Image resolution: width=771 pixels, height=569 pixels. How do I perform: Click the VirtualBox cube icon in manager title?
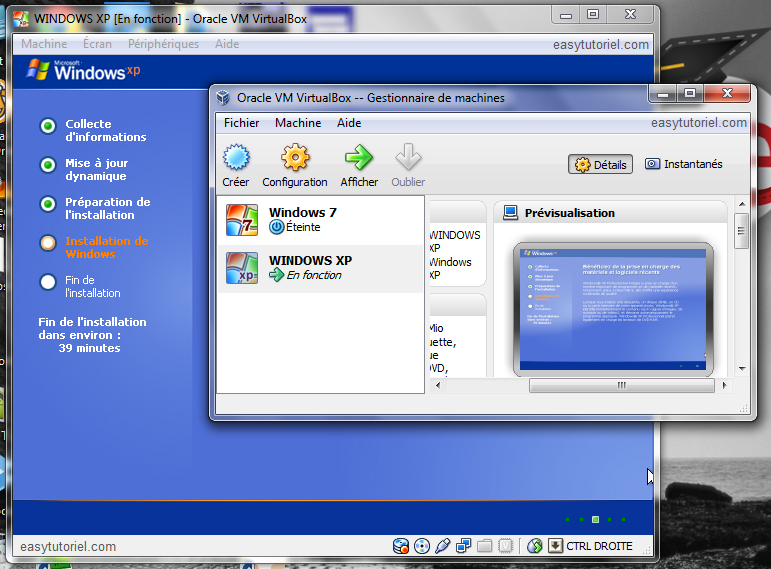[223, 98]
